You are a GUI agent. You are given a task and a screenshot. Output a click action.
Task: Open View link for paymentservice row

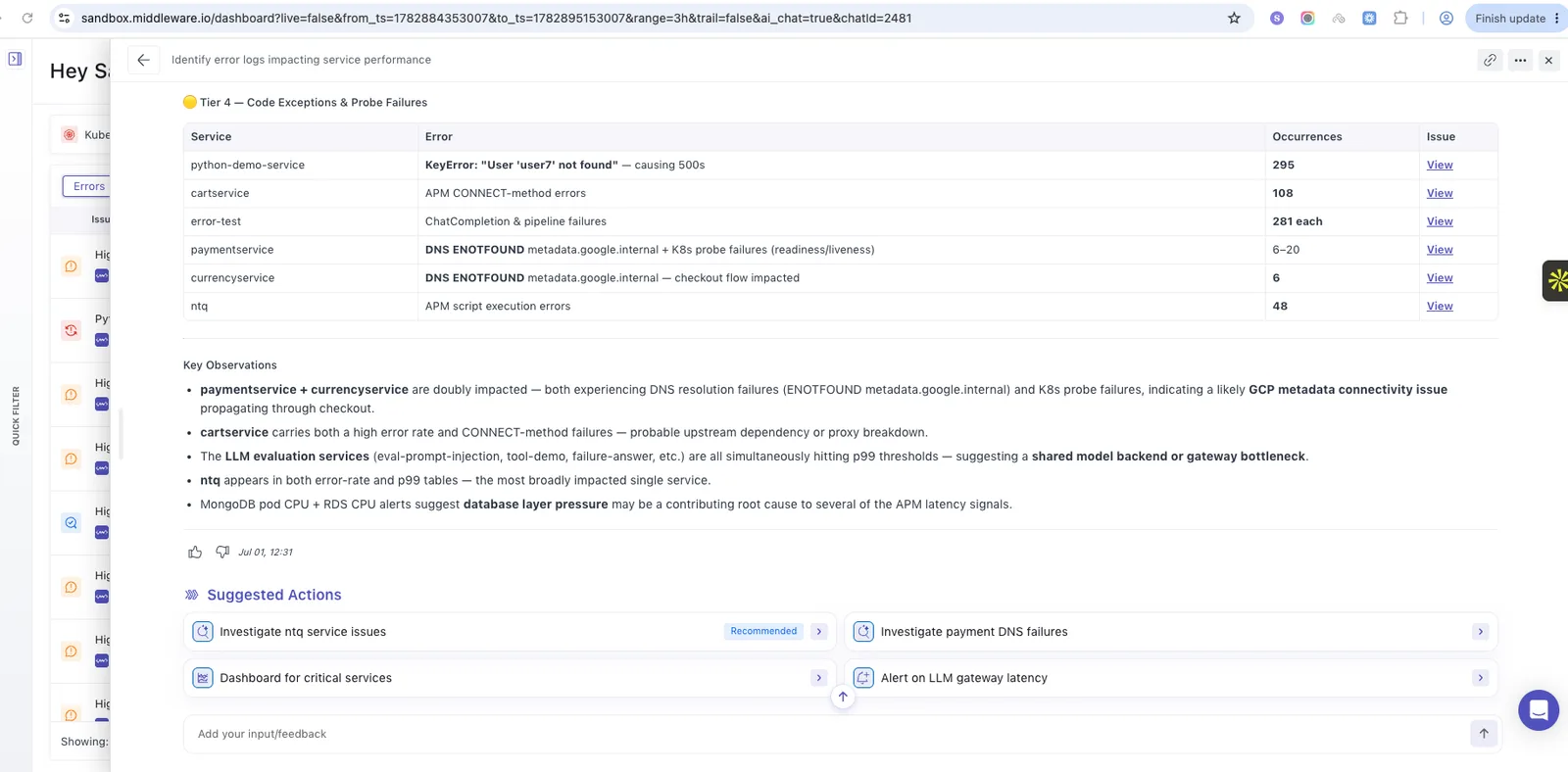pos(1440,251)
